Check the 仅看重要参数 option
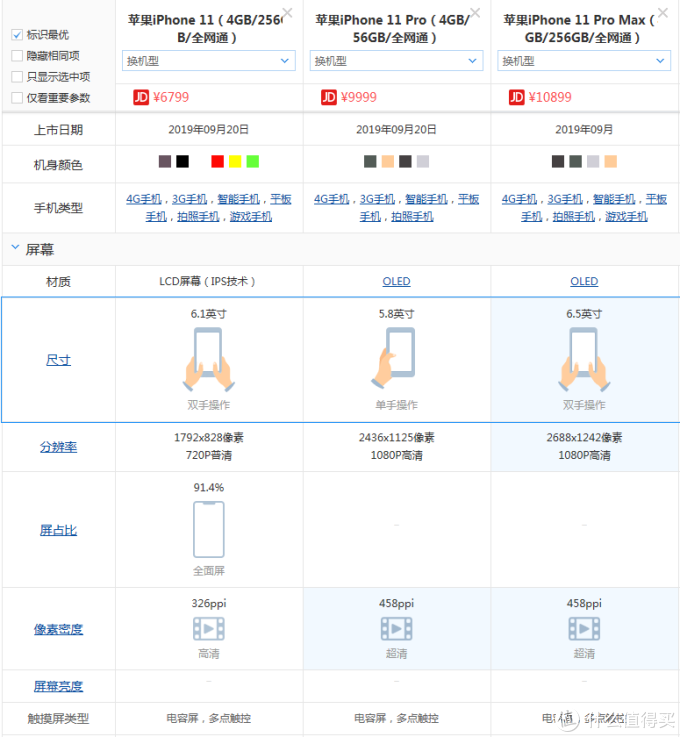This screenshot has width=680, height=737. pos(17,98)
